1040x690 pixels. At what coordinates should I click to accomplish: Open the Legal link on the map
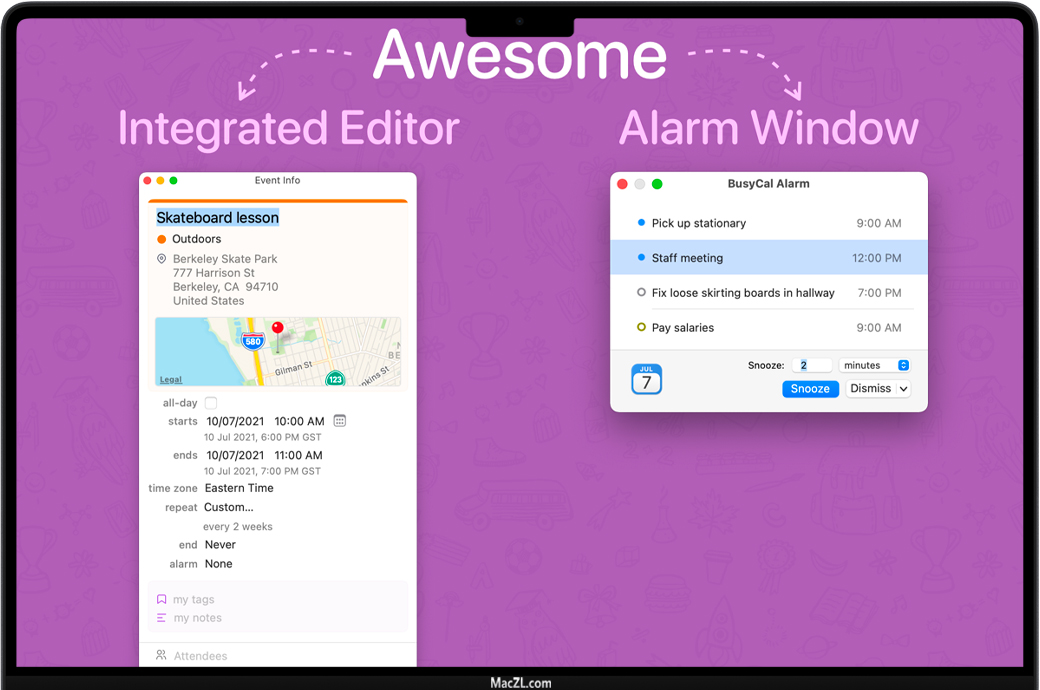171,380
